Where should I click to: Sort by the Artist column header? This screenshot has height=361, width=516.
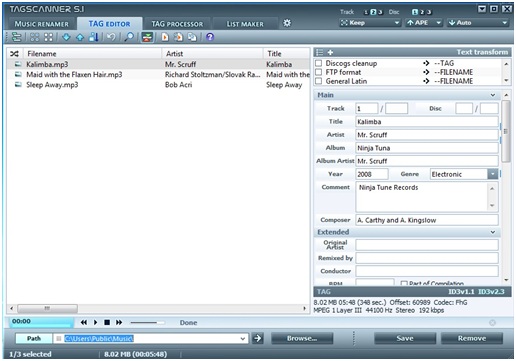(213, 54)
